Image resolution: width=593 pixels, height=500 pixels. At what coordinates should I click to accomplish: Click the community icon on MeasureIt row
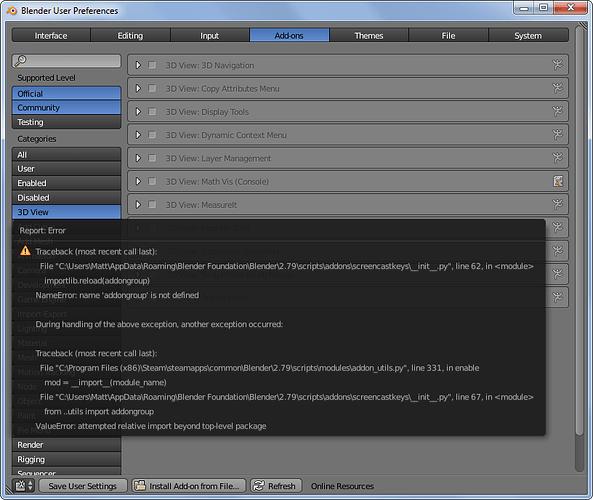pos(557,204)
